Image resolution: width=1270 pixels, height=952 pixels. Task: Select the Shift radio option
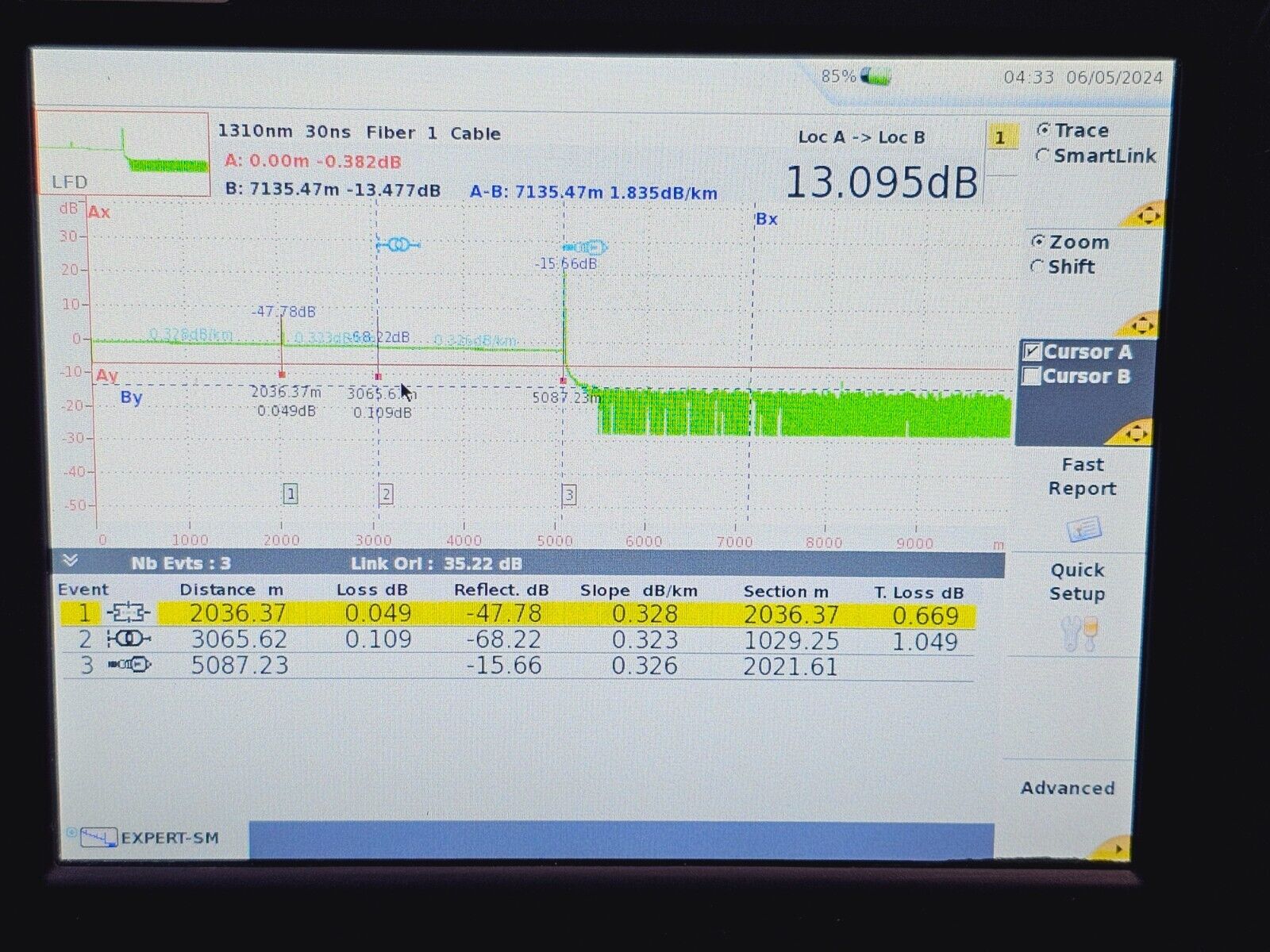point(1037,267)
